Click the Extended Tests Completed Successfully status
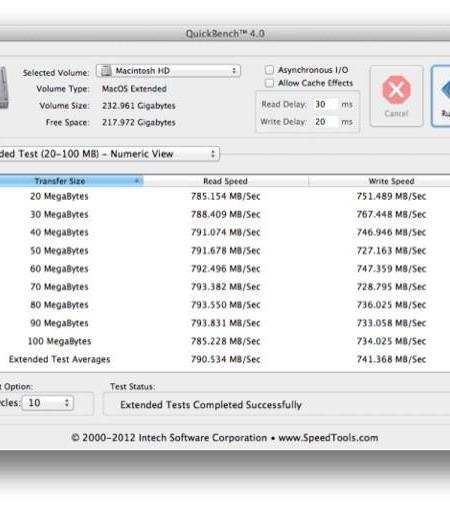 click(211, 405)
